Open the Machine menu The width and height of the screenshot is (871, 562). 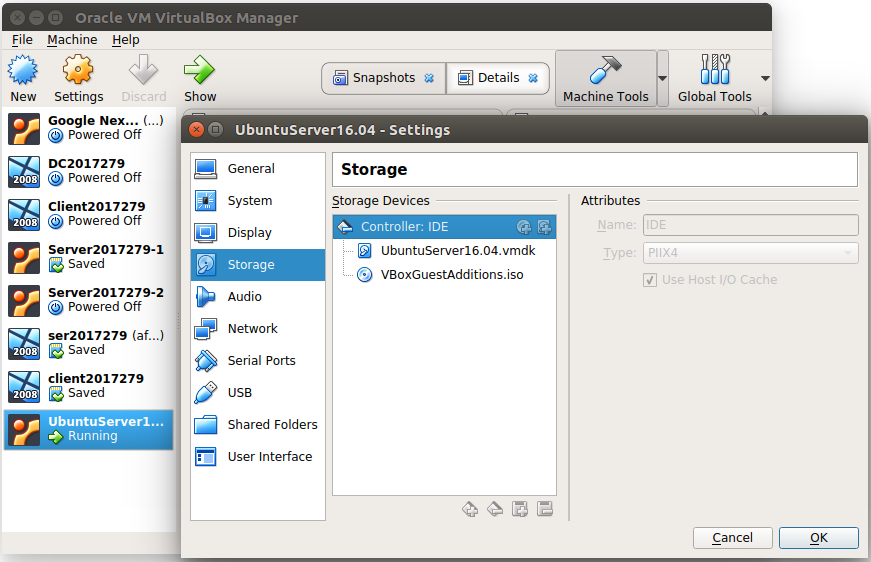click(x=72, y=40)
